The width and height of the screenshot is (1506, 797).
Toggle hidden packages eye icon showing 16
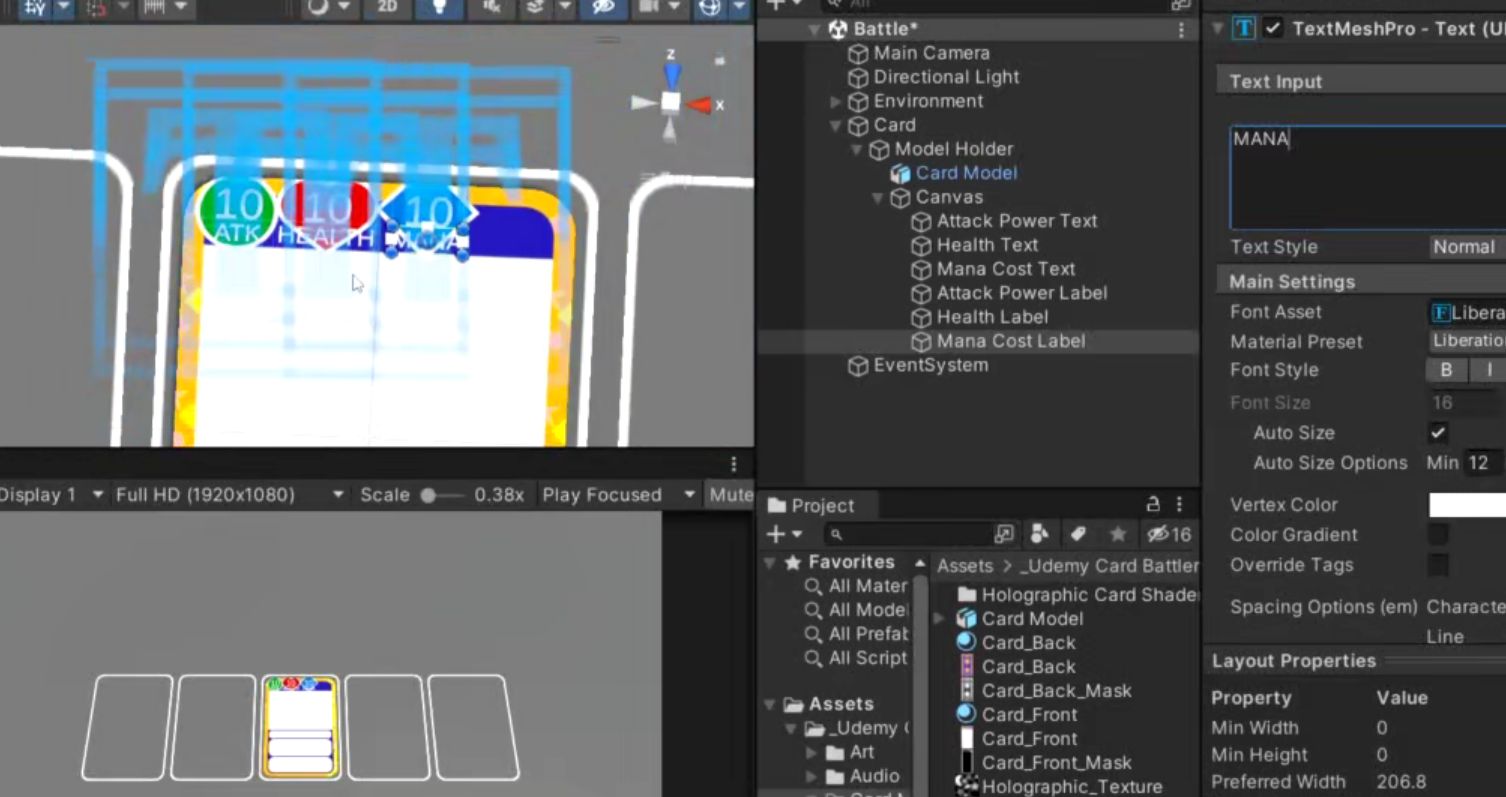pos(1169,534)
